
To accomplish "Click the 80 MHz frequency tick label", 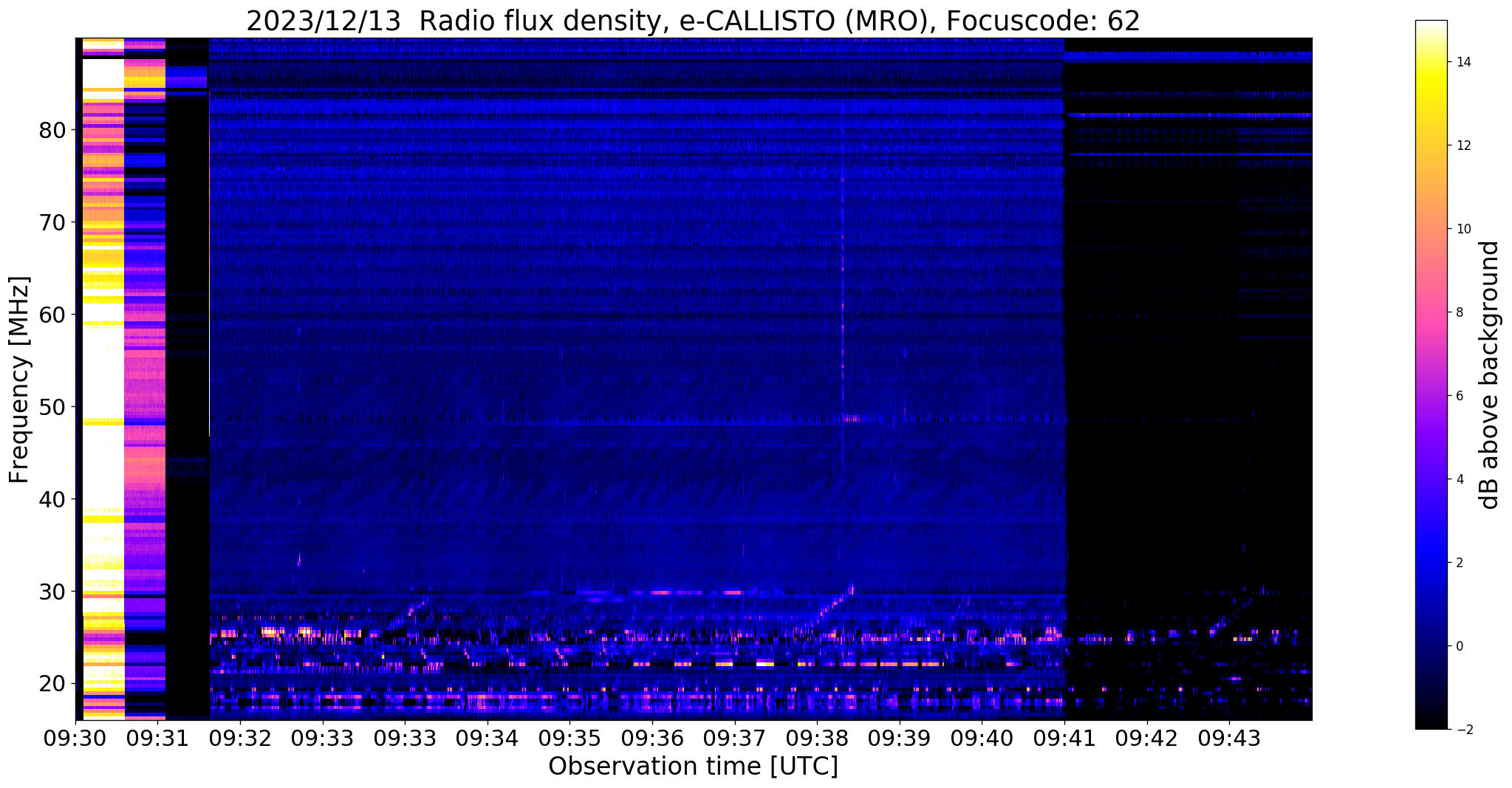I will pyautogui.click(x=52, y=130).
